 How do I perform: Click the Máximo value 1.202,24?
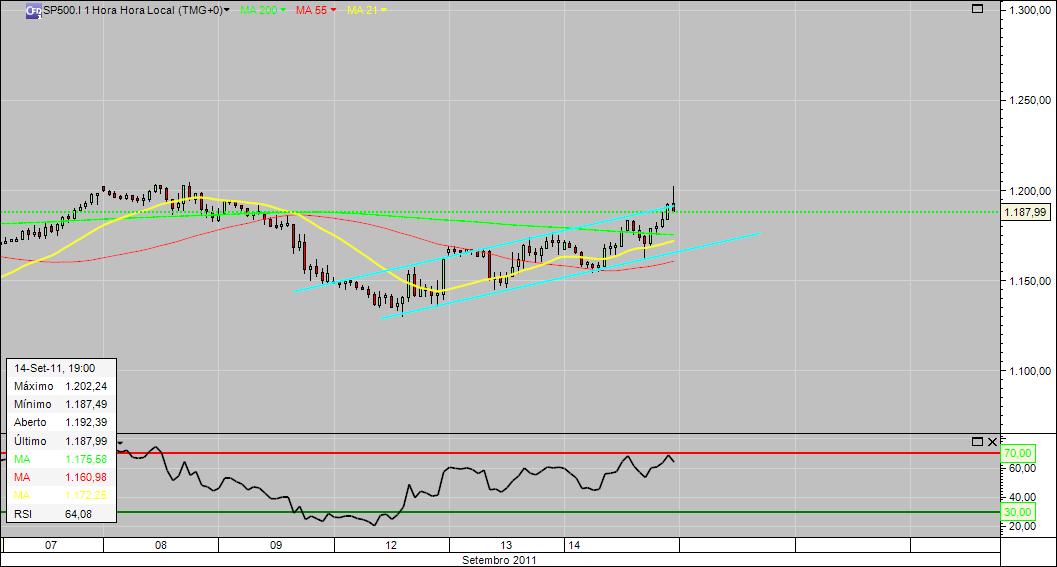86,386
